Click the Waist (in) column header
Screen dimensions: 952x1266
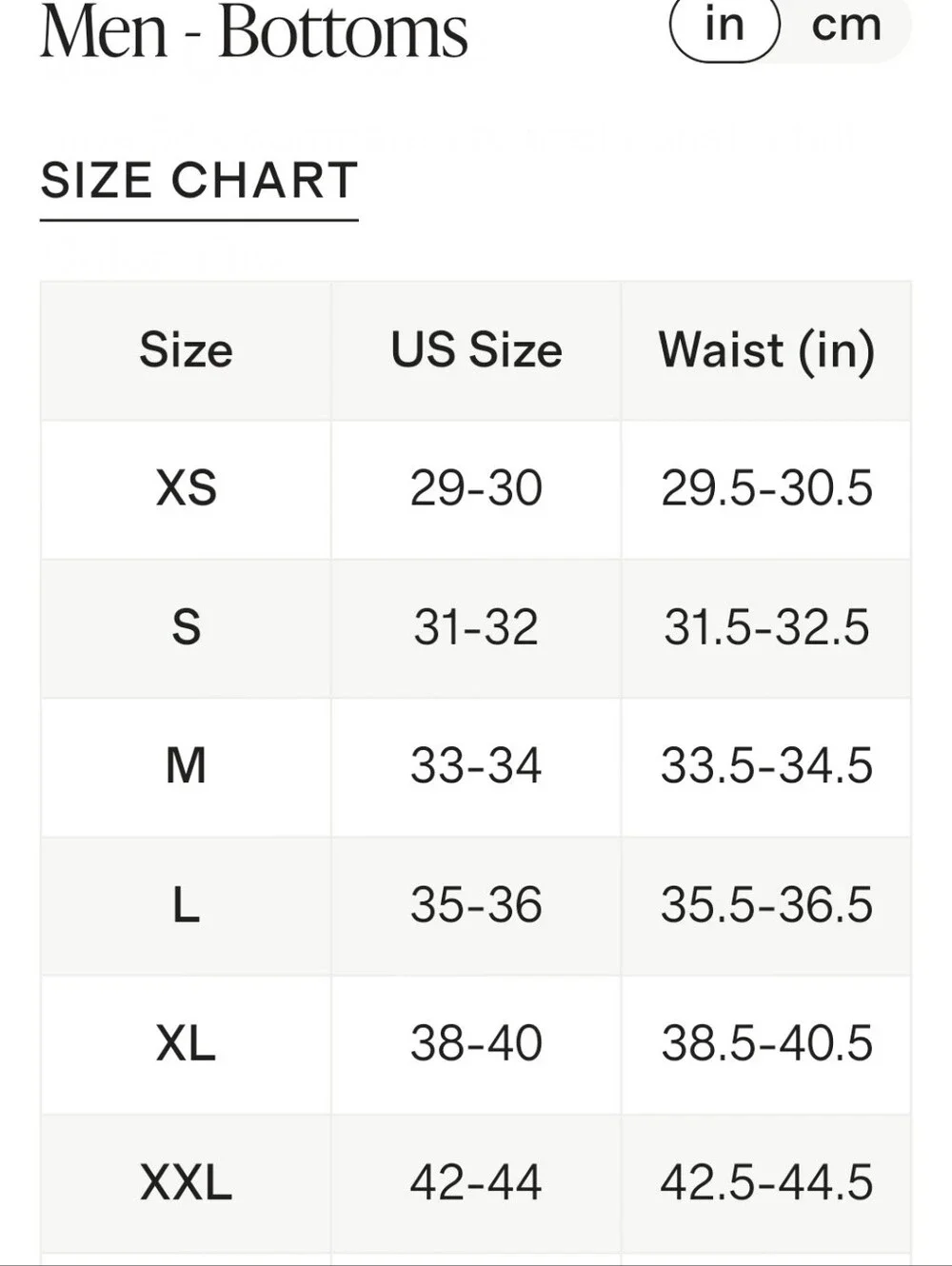[766, 350]
